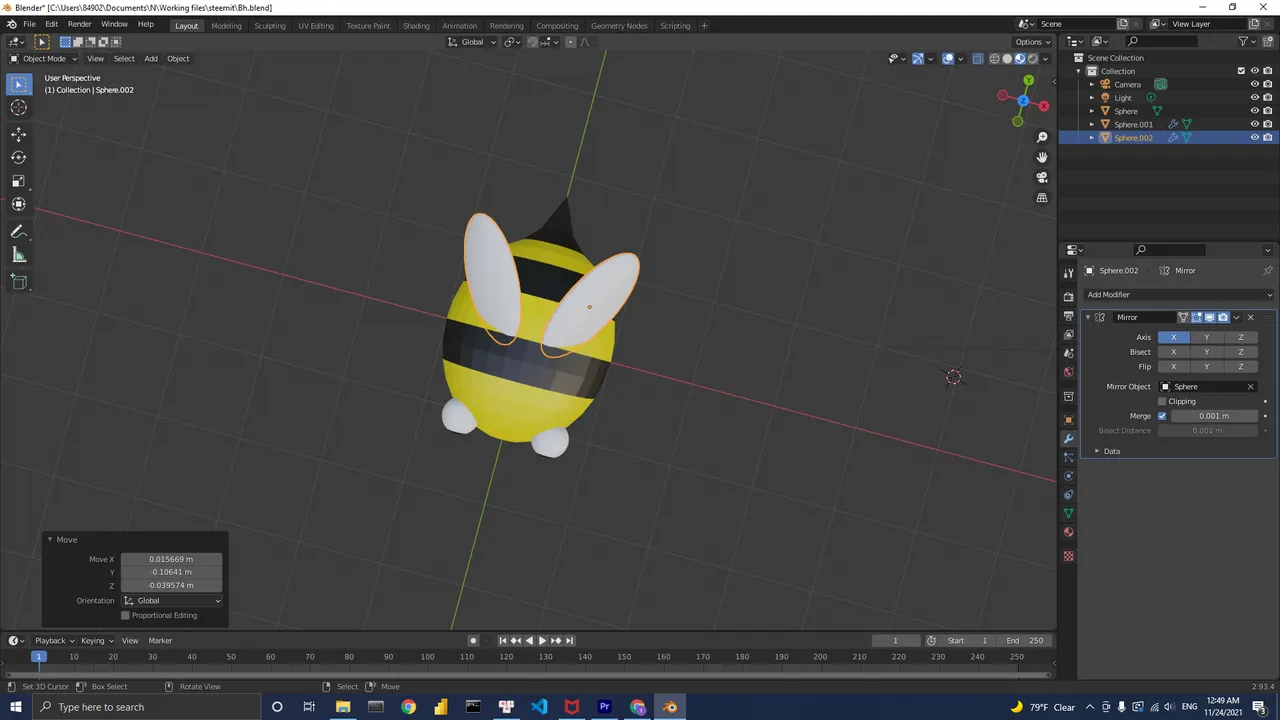This screenshot has height=720, width=1280.
Task: Select the Cursor tool in left toolbar
Action: [x=19, y=108]
